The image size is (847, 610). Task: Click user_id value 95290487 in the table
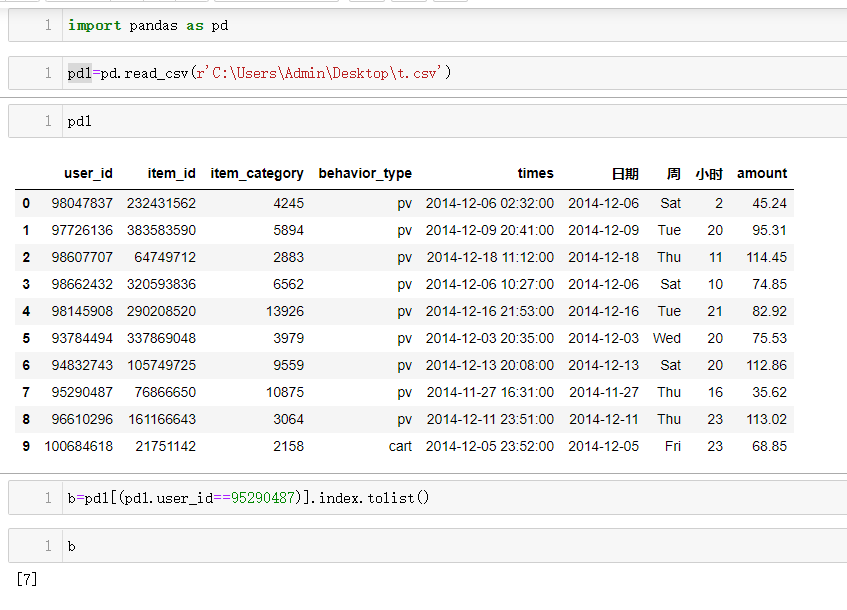[x=82, y=392]
